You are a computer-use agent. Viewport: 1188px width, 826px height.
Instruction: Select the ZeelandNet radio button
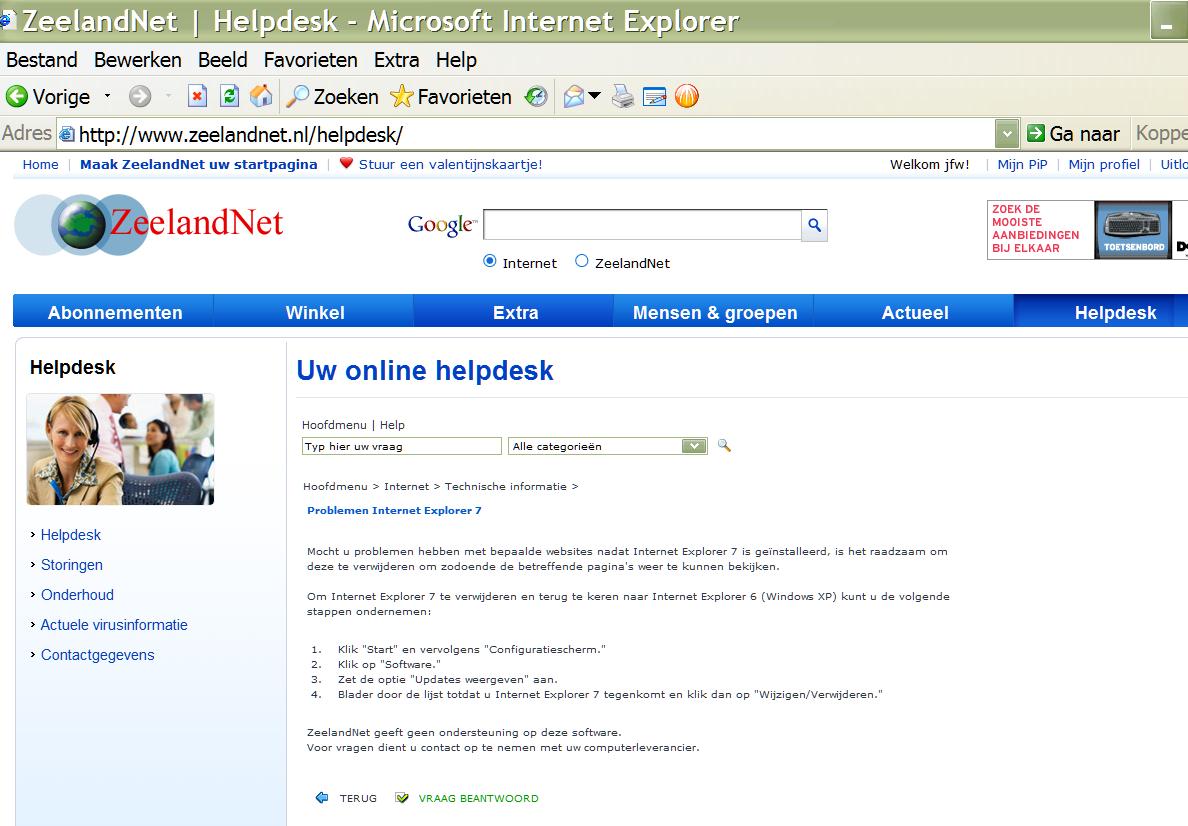click(581, 261)
